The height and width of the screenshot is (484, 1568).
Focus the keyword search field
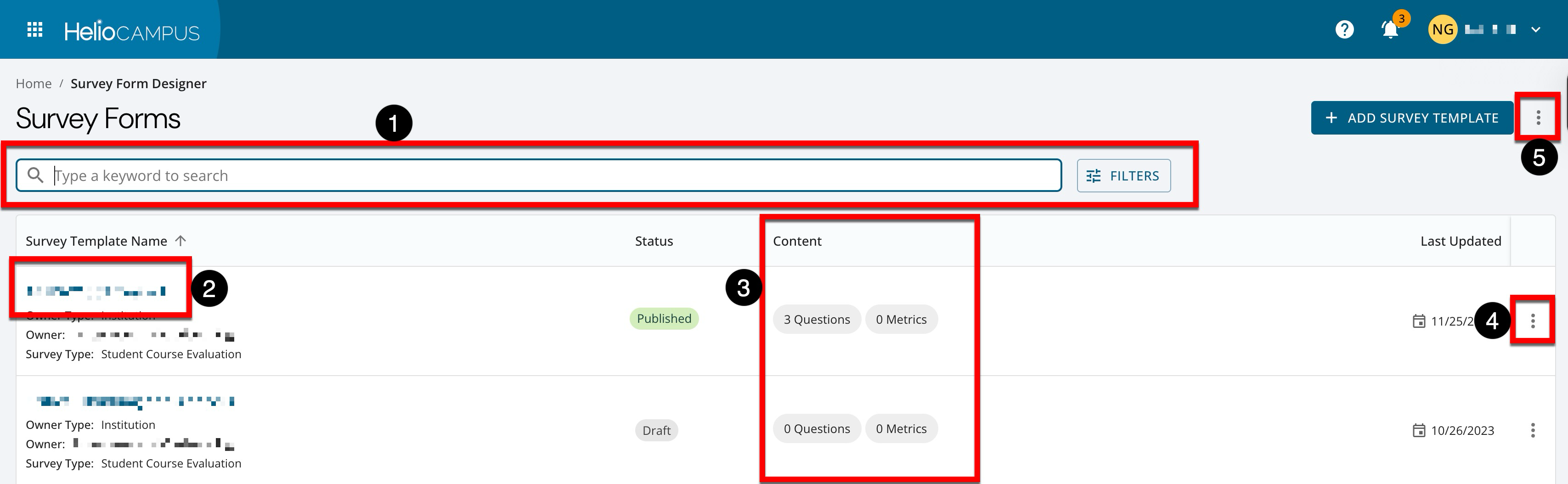[548, 175]
